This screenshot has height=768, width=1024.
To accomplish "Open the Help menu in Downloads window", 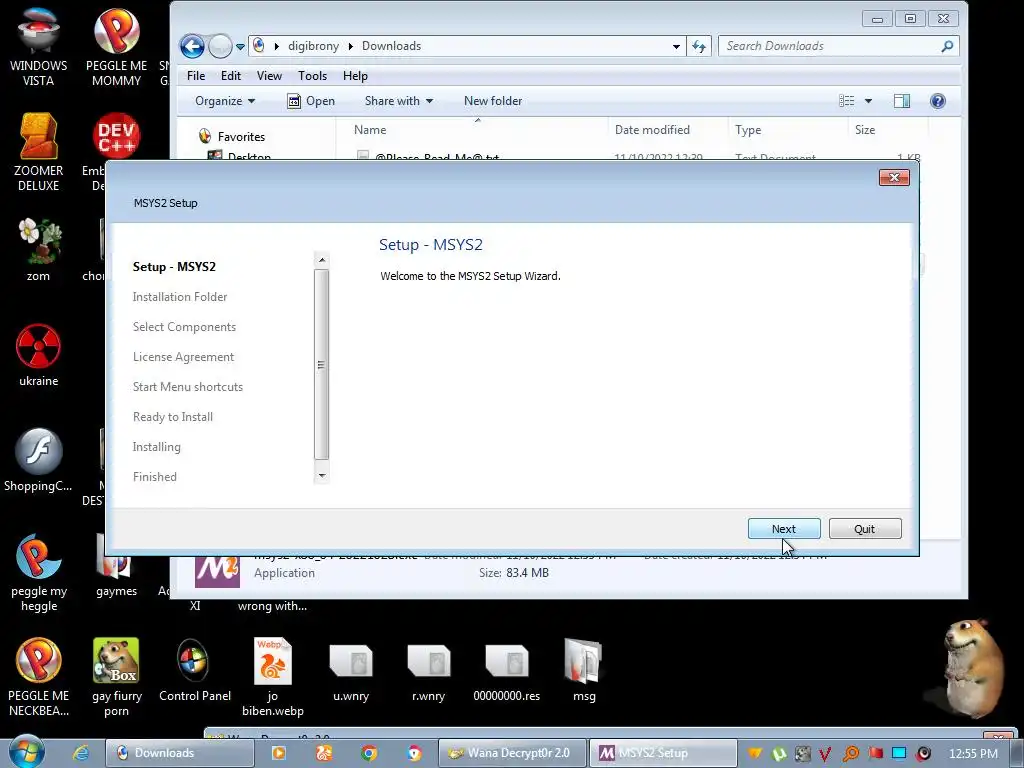I will click(355, 76).
